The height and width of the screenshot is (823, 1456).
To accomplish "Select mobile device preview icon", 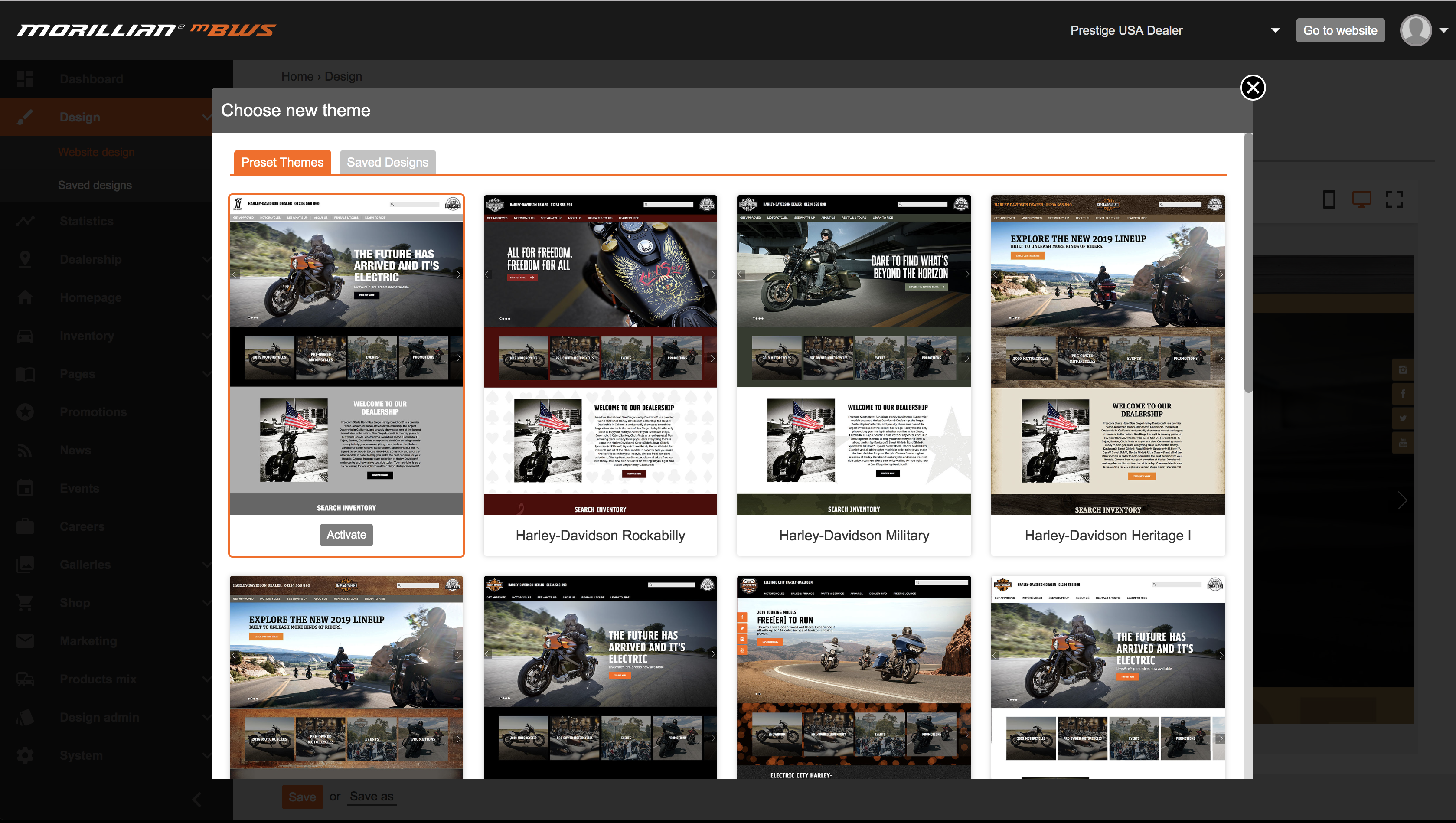I will coord(1329,199).
